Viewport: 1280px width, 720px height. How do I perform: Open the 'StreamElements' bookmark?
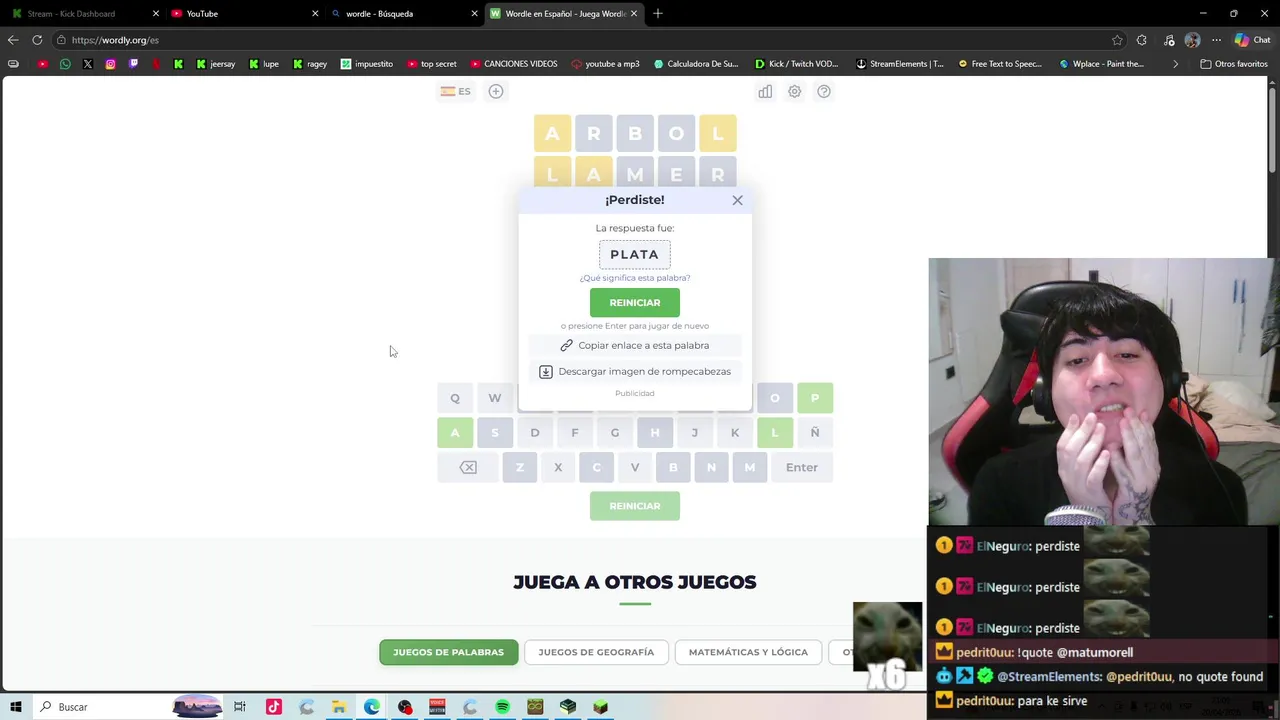tap(899, 64)
